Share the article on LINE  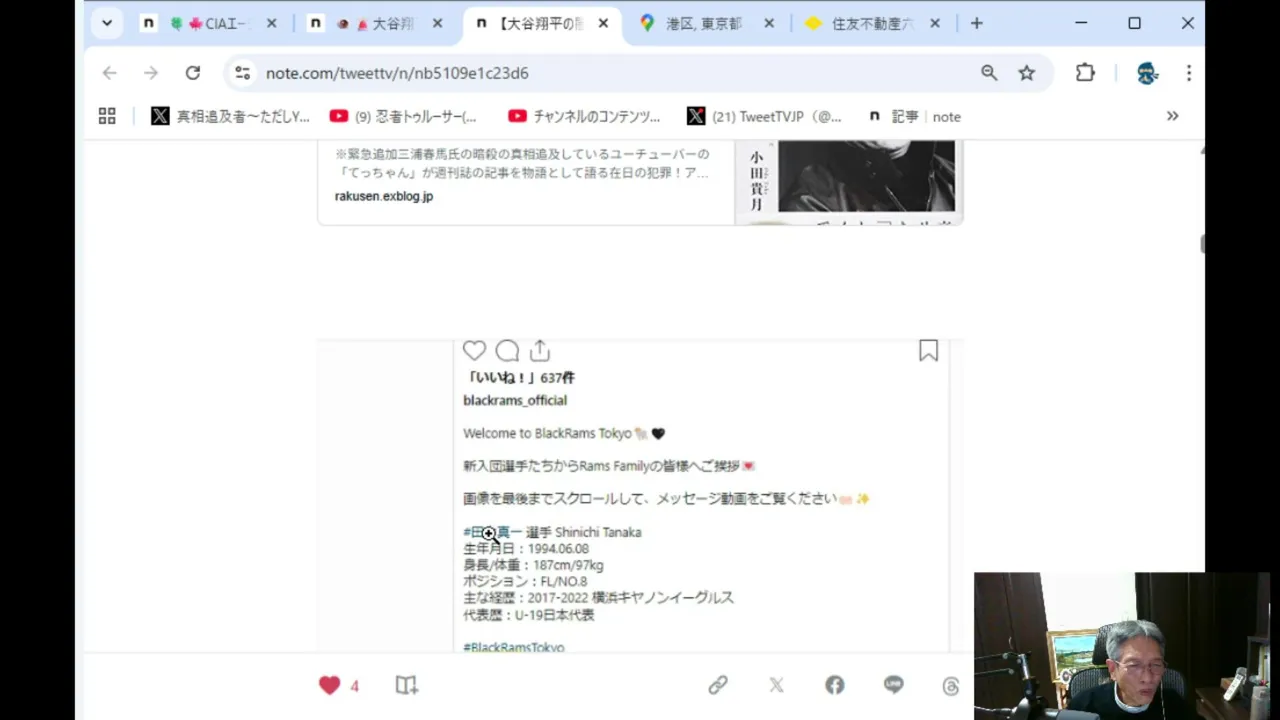[893, 685]
